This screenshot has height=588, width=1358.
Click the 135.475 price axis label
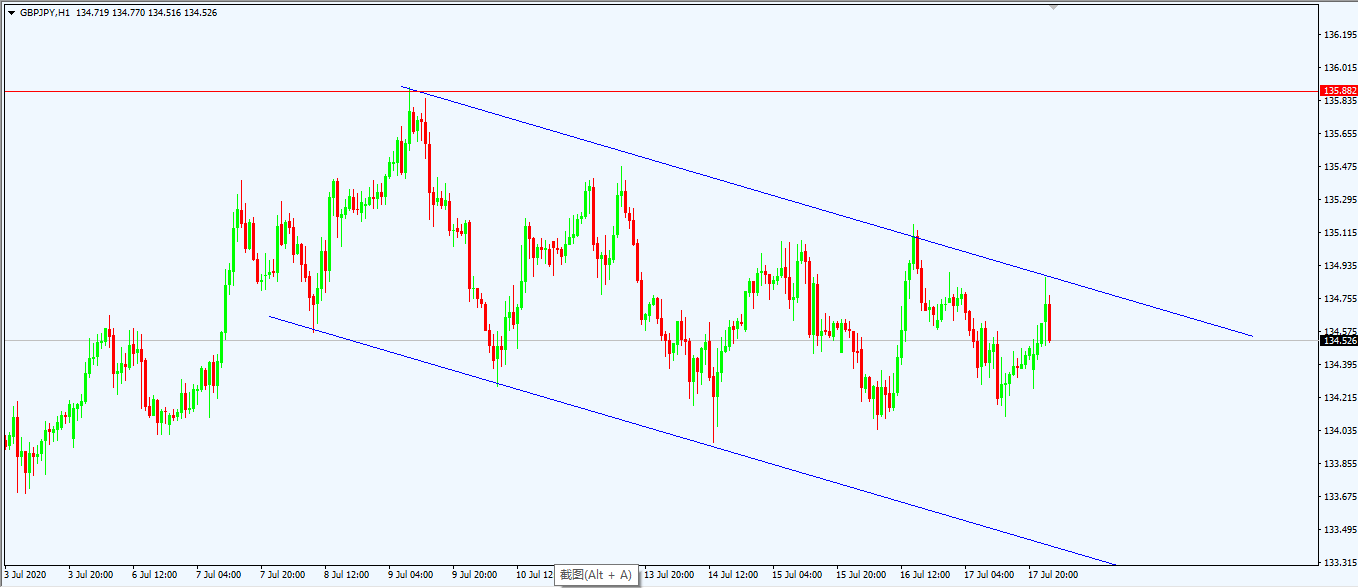click(x=1340, y=167)
